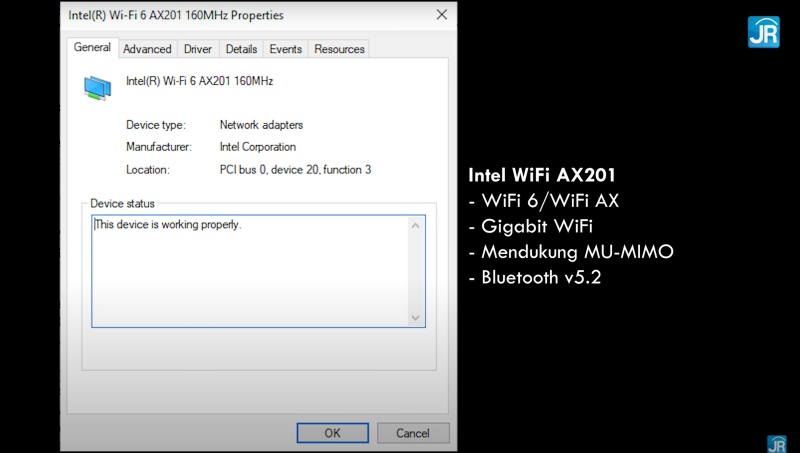Click the Network adapters device type value
800x453 pixels.
point(261,125)
